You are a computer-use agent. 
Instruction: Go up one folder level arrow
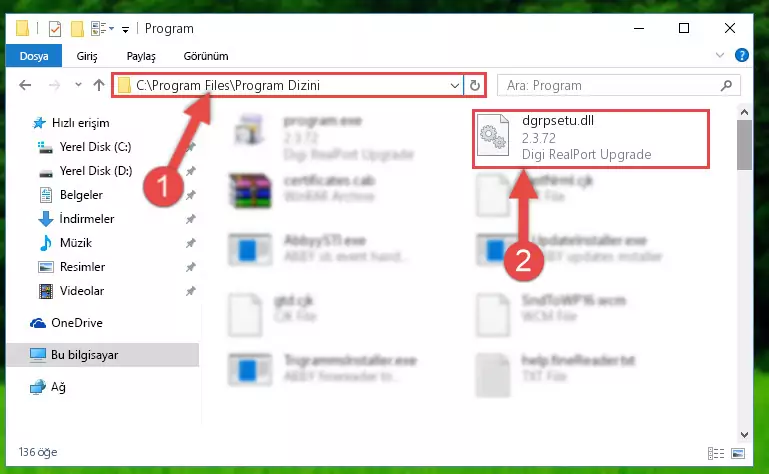(99, 85)
